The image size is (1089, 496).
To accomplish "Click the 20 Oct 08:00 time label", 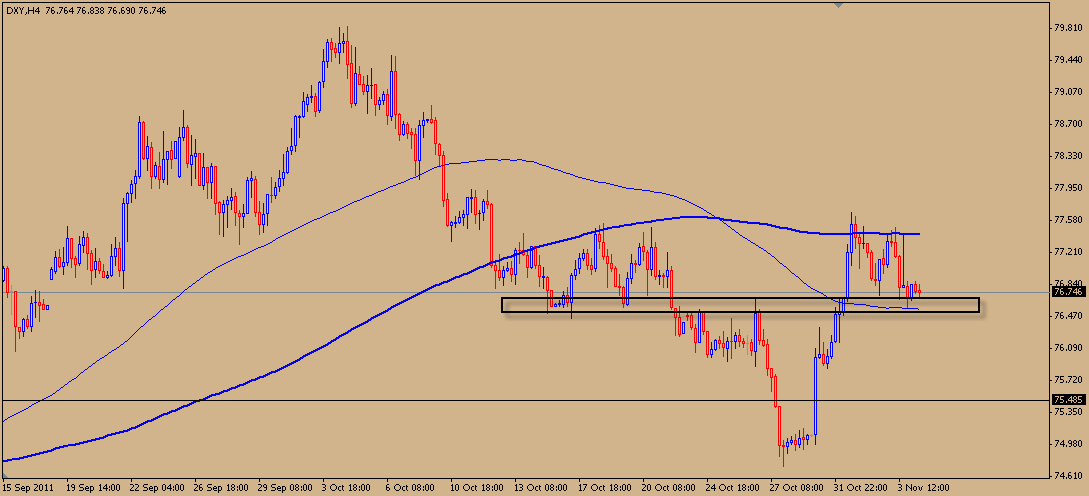I will click(x=666, y=488).
